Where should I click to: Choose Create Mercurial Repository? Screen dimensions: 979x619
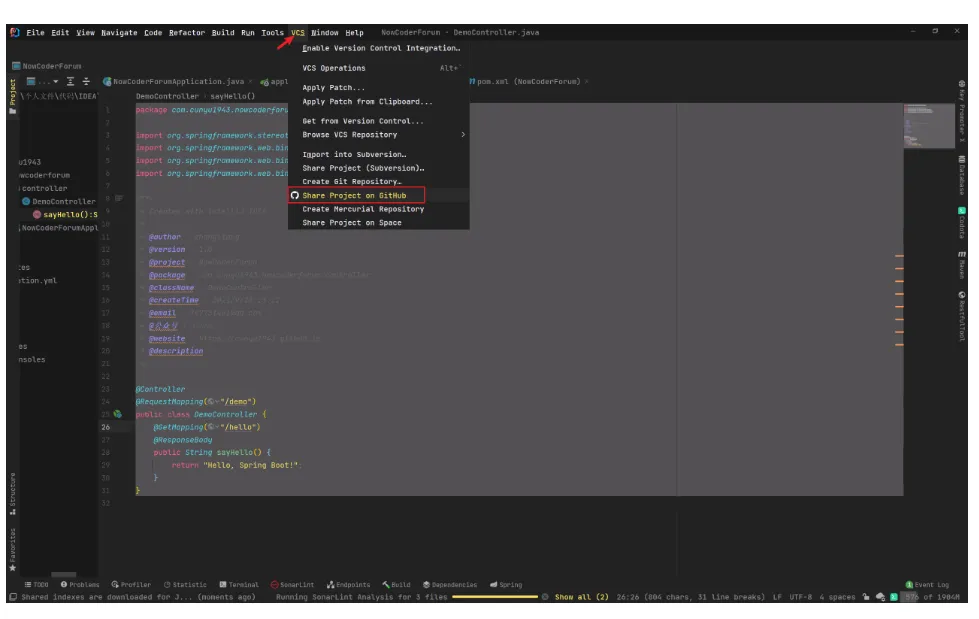pyautogui.click(x=378, y=209)
